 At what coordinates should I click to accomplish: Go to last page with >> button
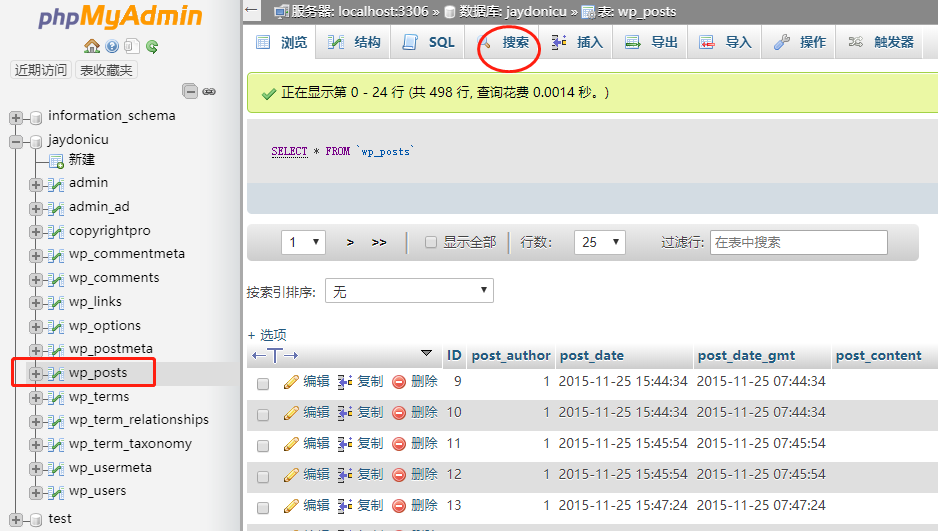coord(379,242)
